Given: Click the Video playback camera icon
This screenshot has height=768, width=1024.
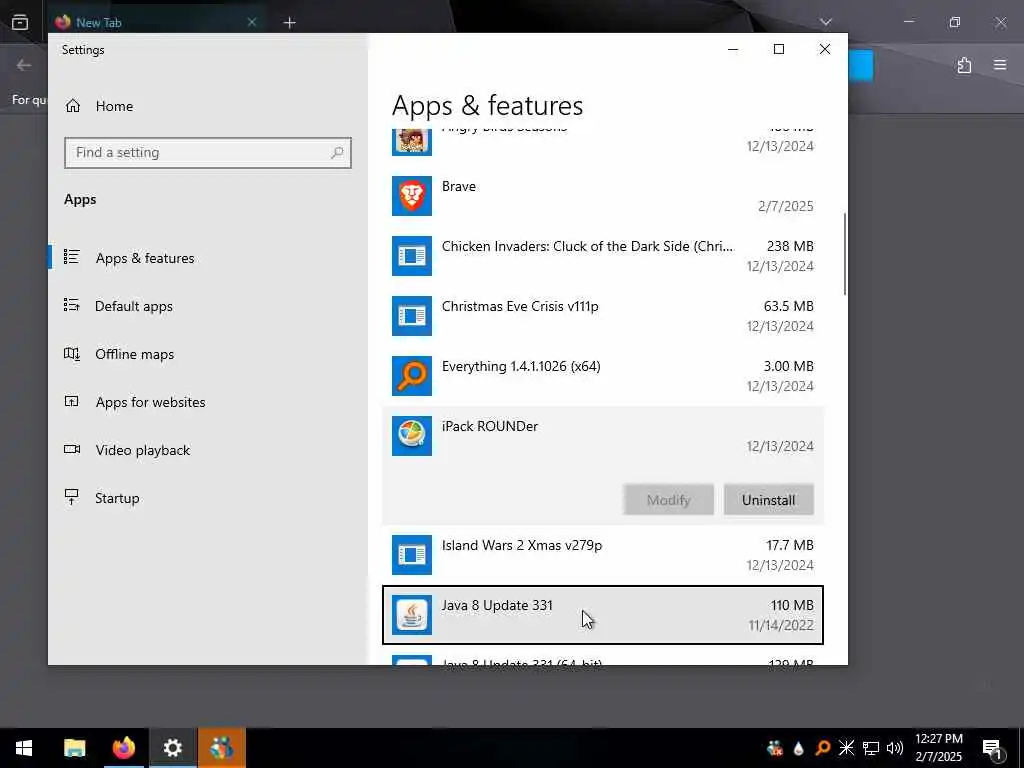Looking at the screenshot, I should click(x=72, y=449).
